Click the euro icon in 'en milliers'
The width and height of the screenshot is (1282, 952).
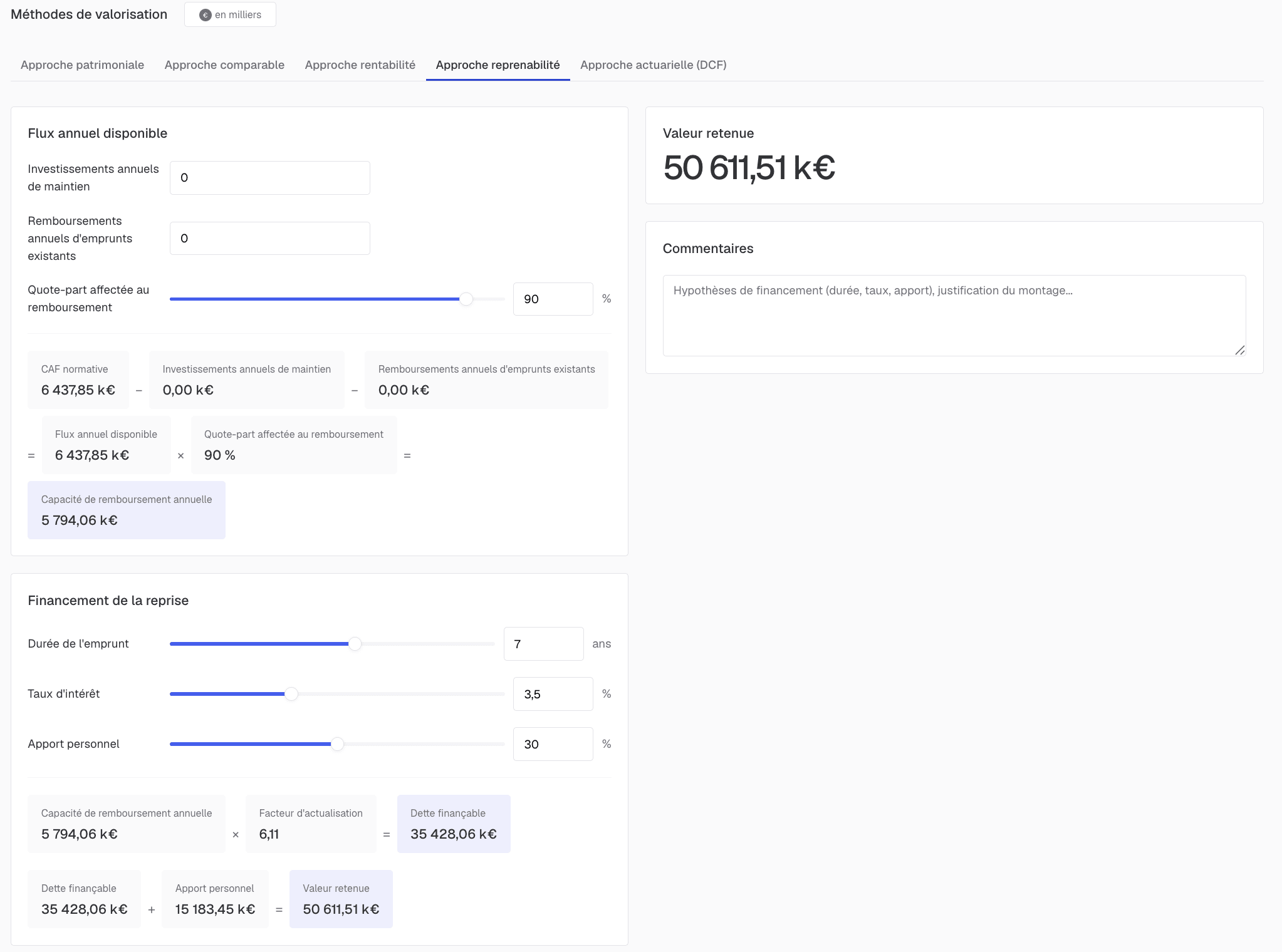pos(205,15)
